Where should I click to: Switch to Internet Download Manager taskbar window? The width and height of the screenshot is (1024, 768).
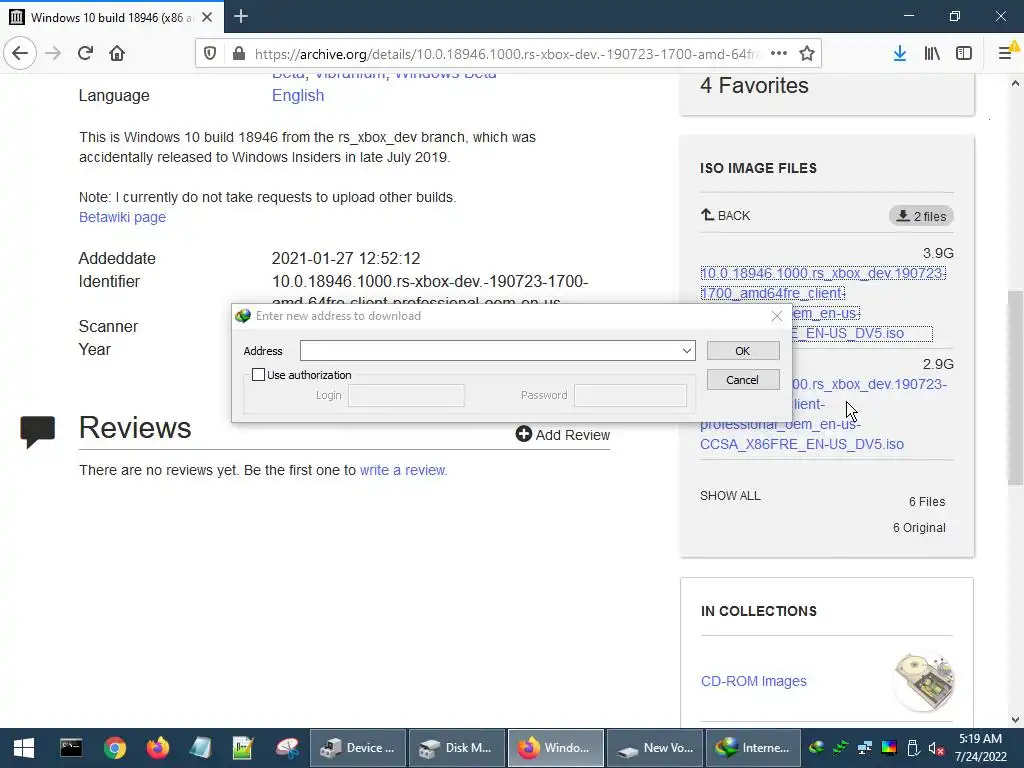[x=754, y=748]
